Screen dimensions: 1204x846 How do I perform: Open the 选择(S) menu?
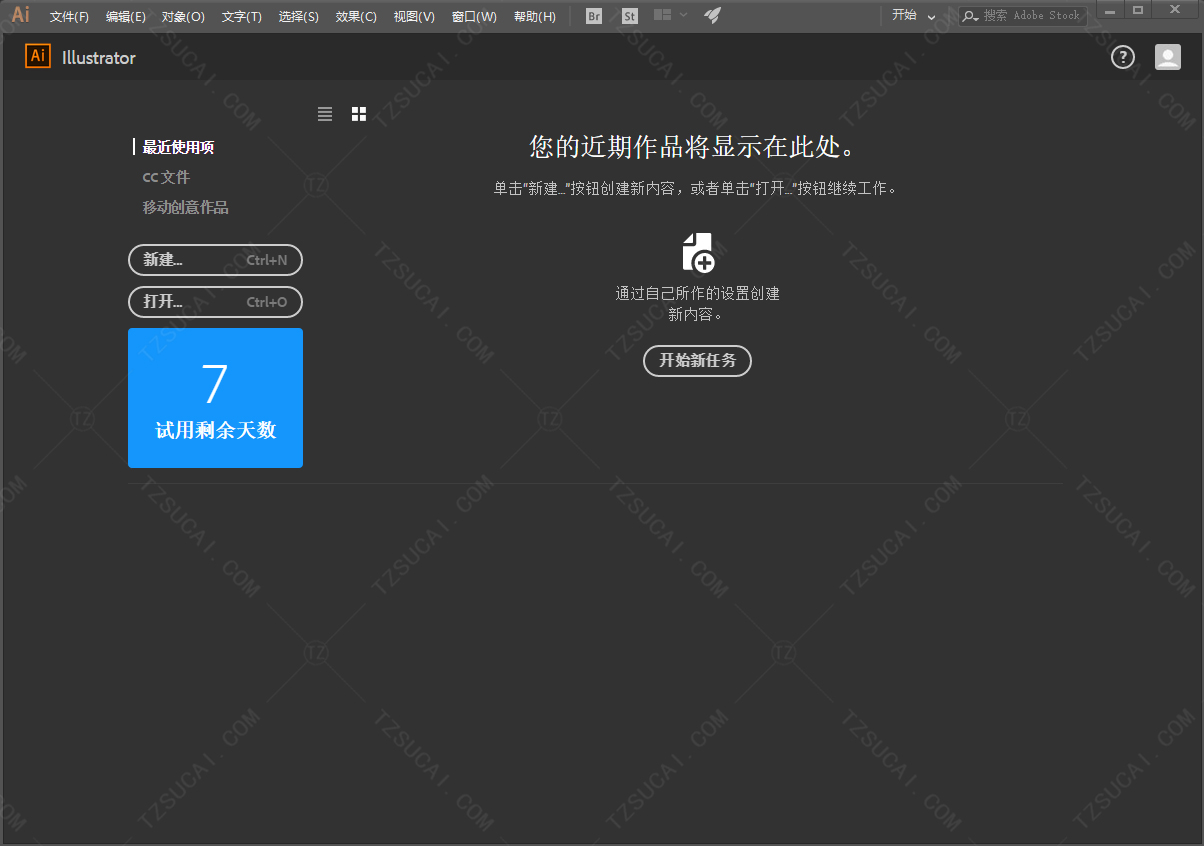299,16
